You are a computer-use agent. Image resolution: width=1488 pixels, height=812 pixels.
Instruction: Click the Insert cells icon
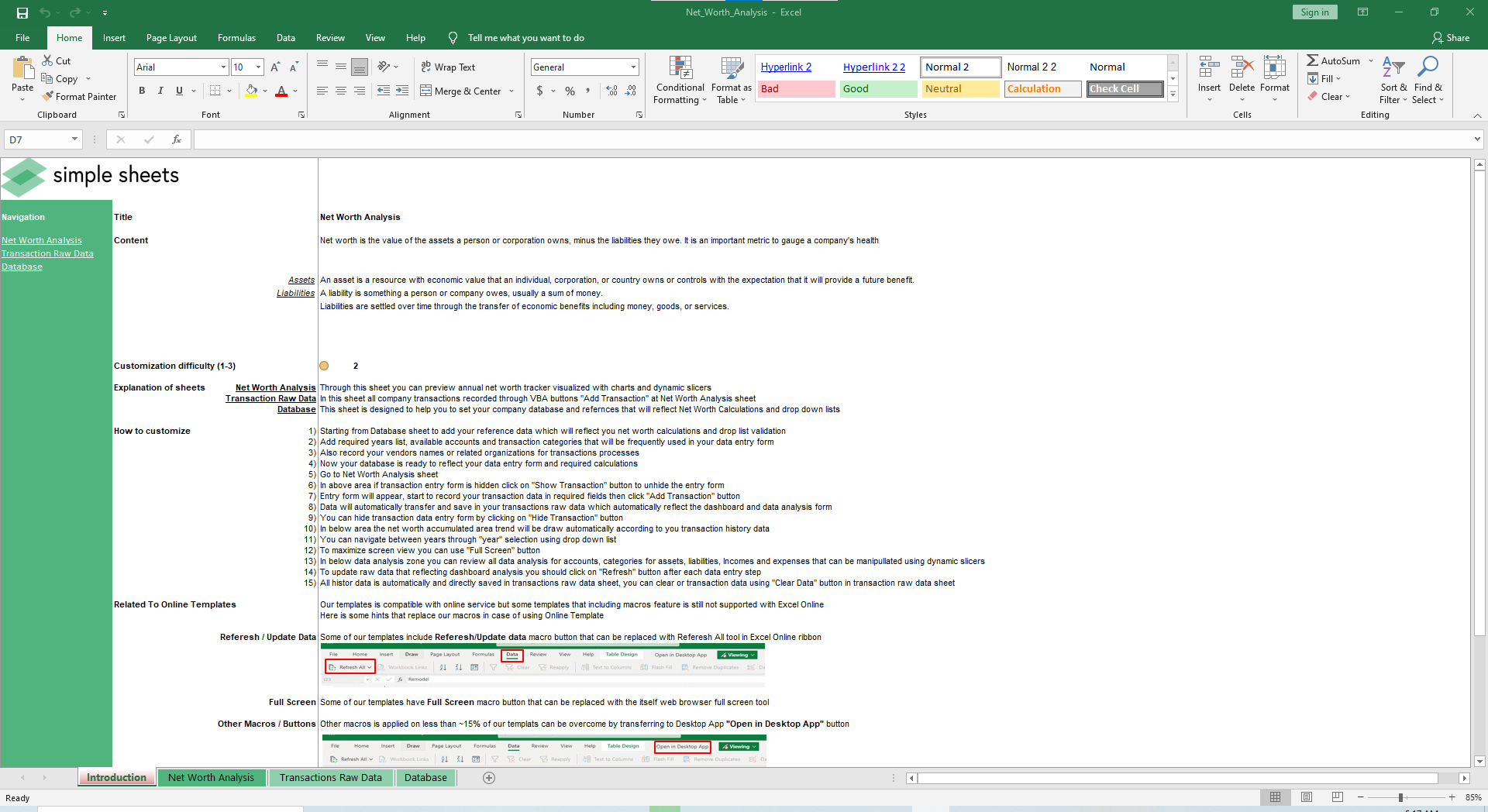coord(1209,67)
